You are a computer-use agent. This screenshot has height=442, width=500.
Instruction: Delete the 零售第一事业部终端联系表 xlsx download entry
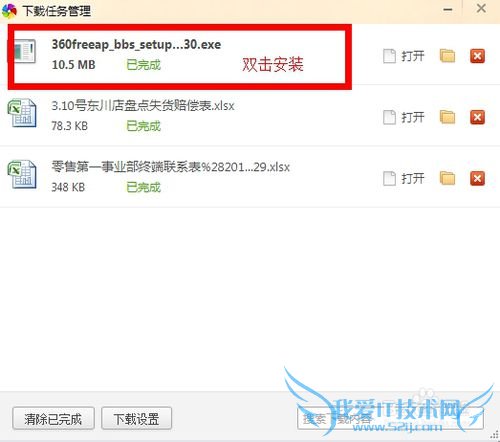477,178
